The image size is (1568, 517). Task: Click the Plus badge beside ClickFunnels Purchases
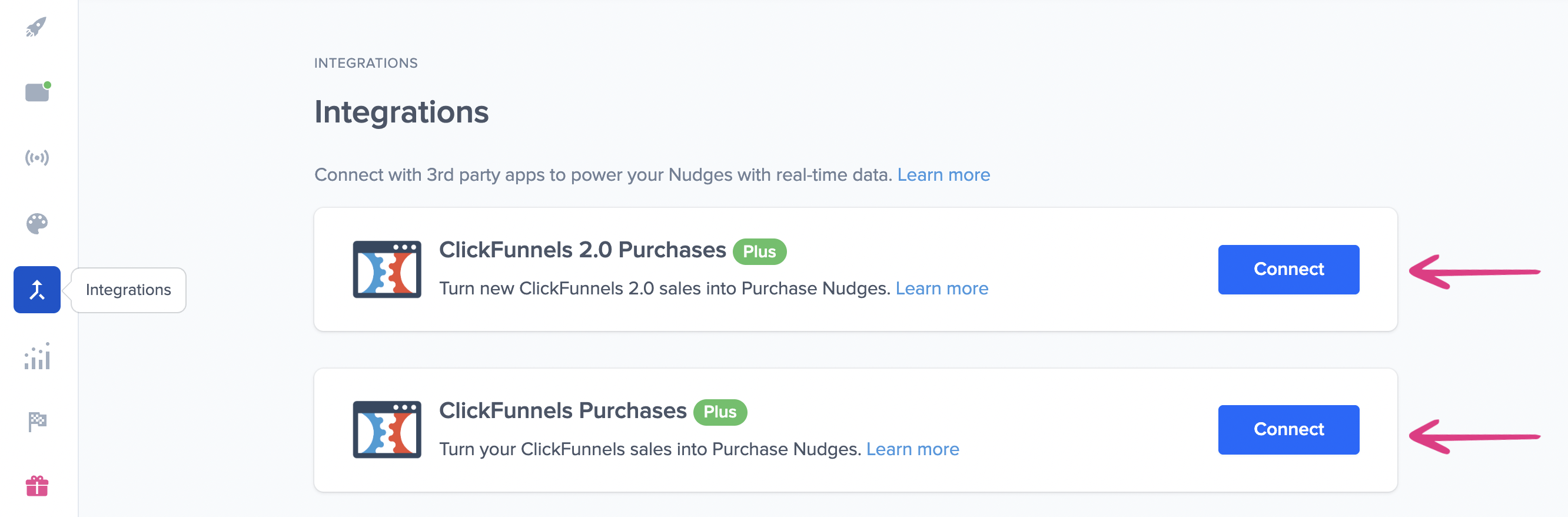719,412
